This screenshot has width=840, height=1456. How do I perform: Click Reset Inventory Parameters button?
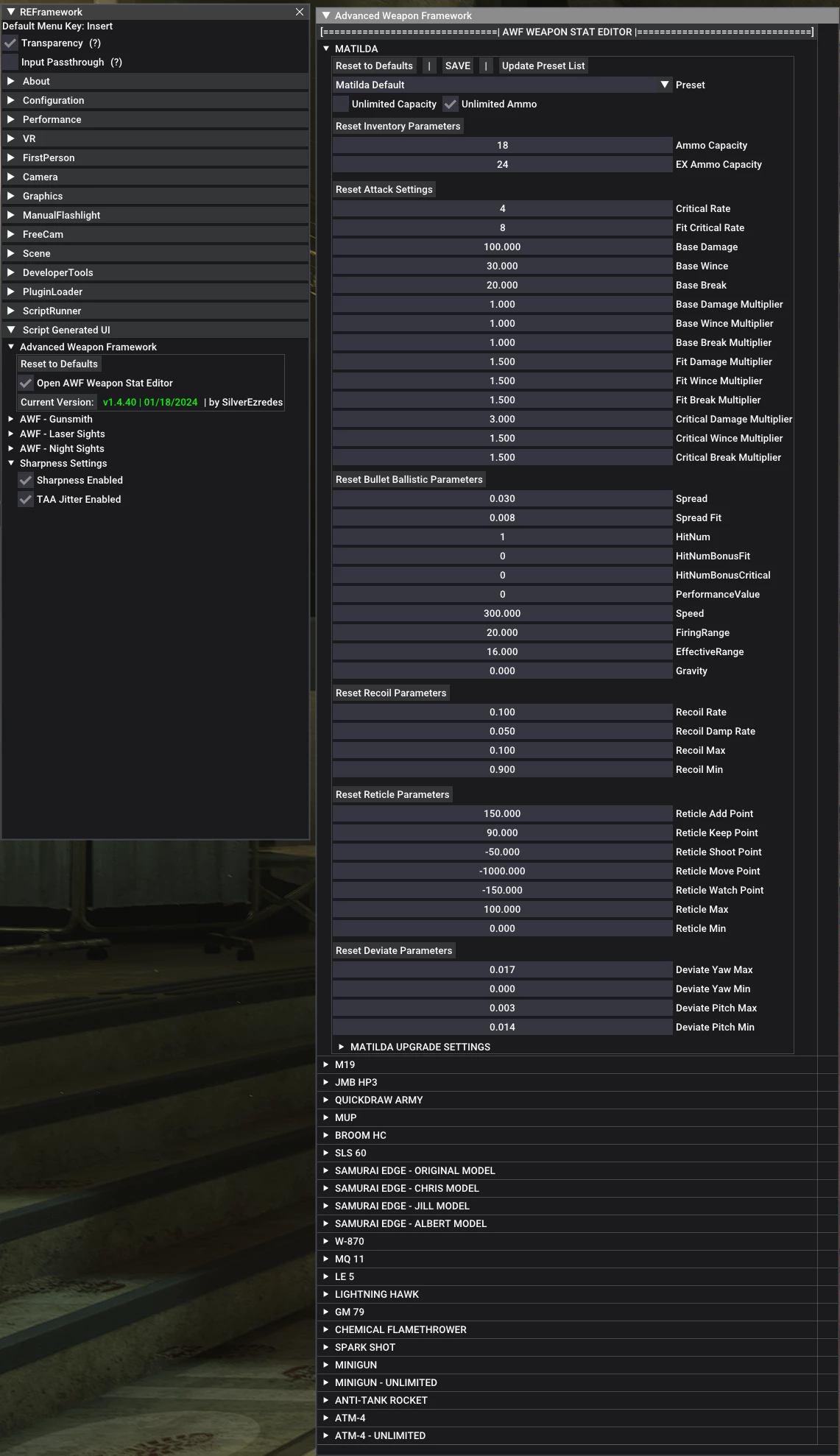[398, 126]
